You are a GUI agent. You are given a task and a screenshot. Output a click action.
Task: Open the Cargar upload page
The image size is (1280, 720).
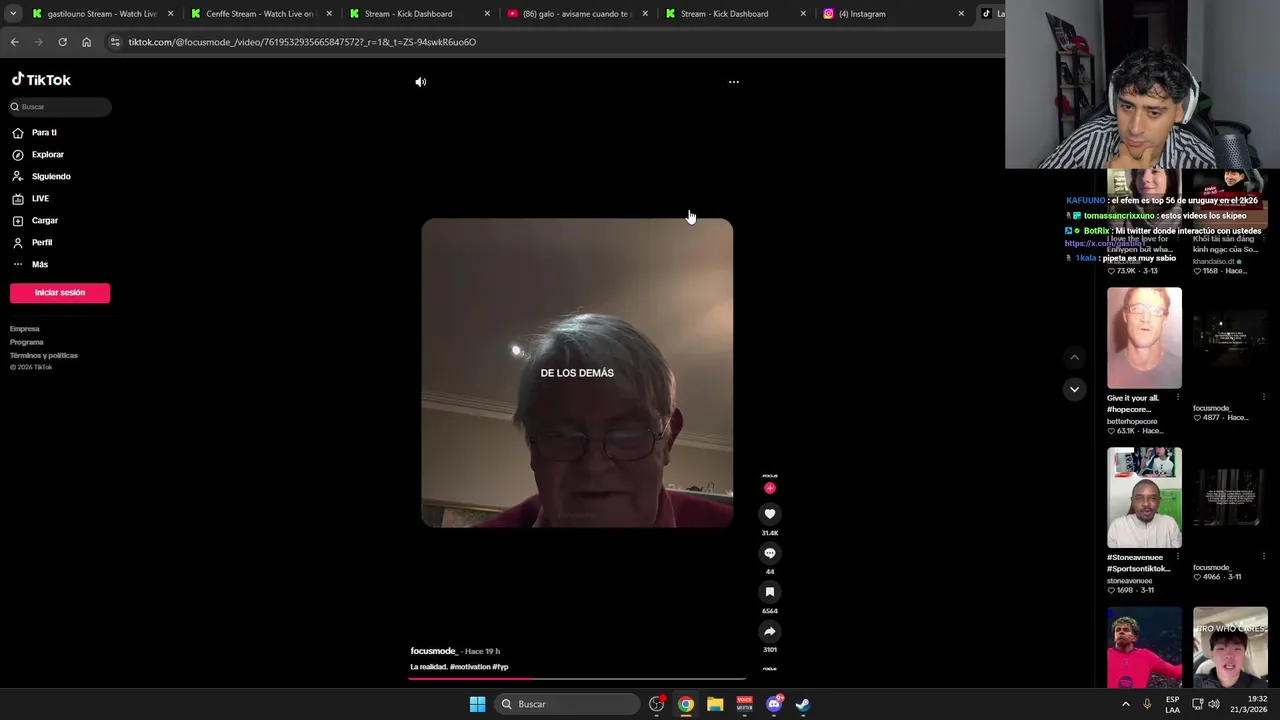pyautogui.click(x=44, y=220)
